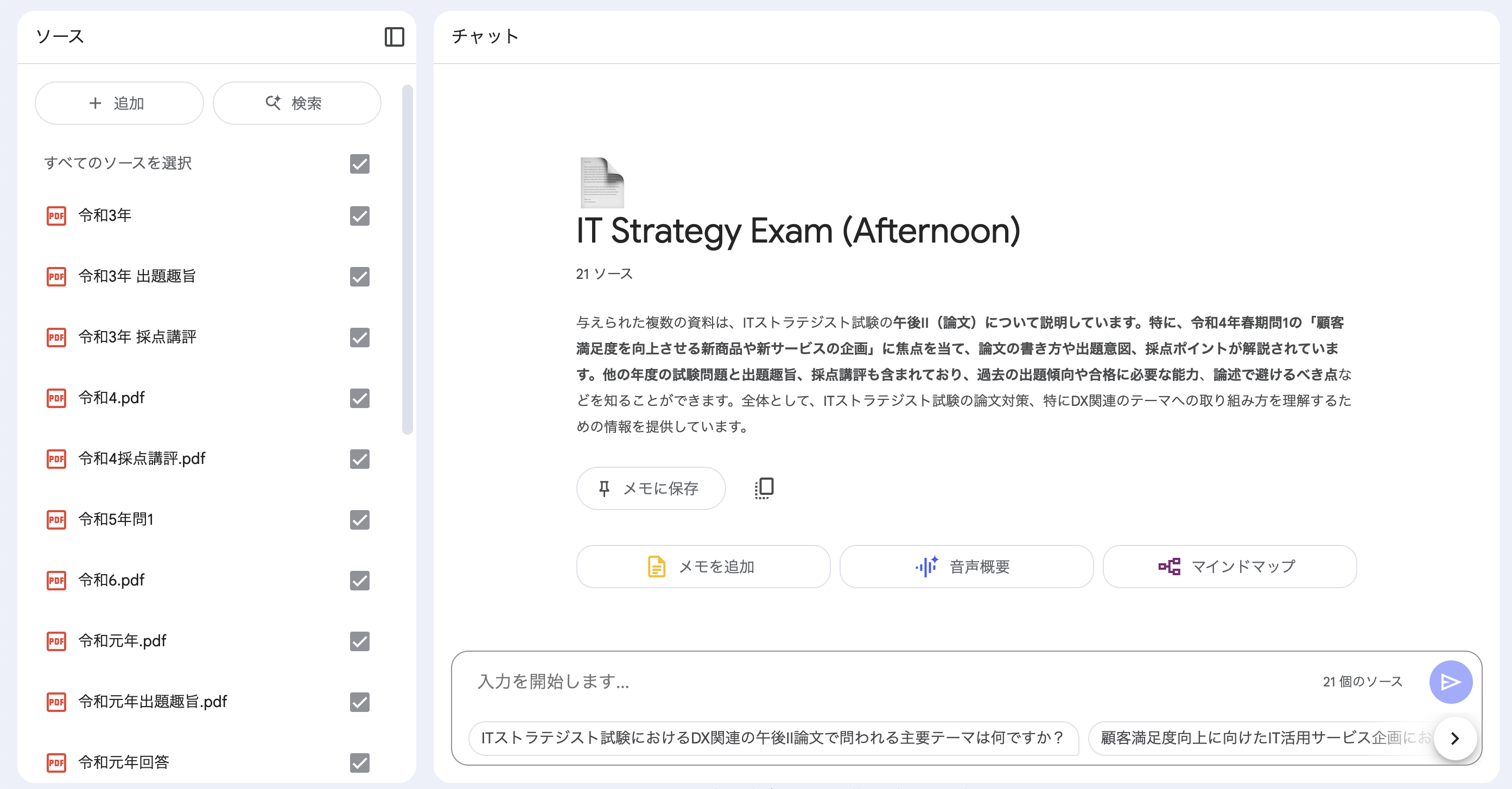Generate an 音声概要 audio overview

coord(966,567)
